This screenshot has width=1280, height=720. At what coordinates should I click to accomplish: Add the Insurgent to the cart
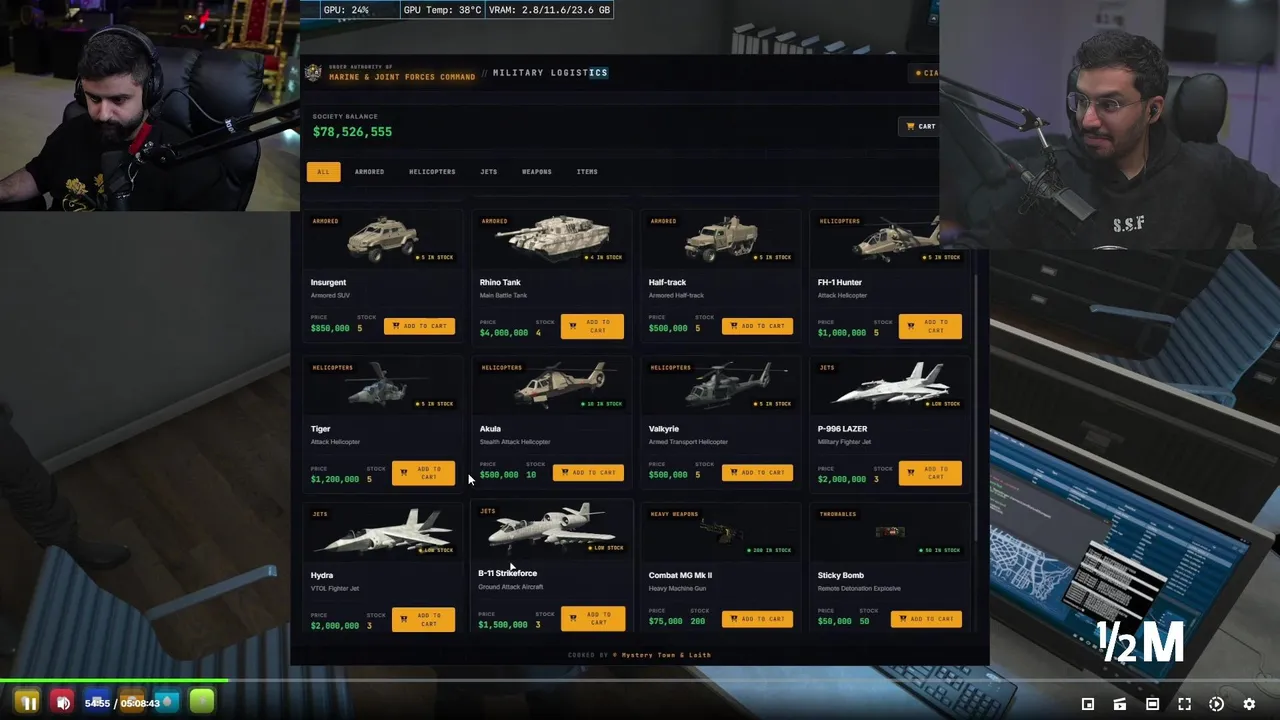click(420, 326)
